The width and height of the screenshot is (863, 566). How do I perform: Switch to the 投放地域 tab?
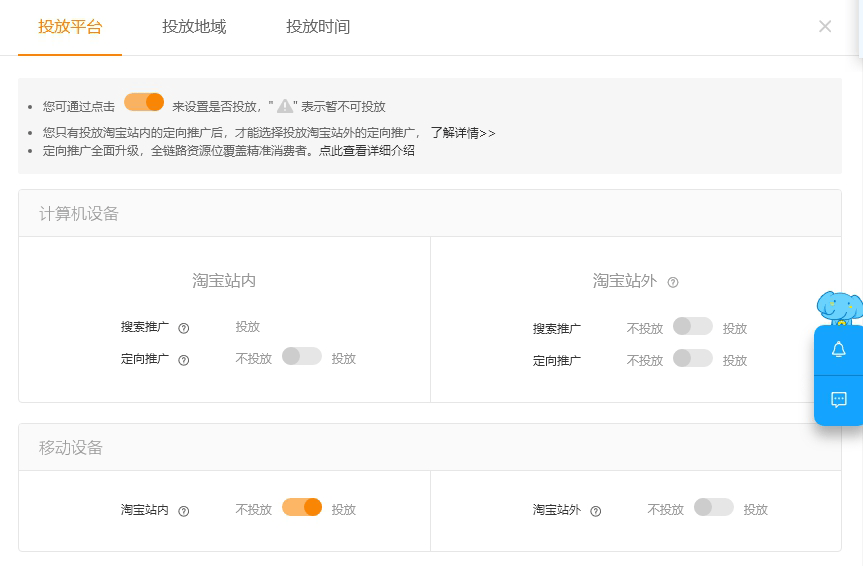[x=194, y=27]
